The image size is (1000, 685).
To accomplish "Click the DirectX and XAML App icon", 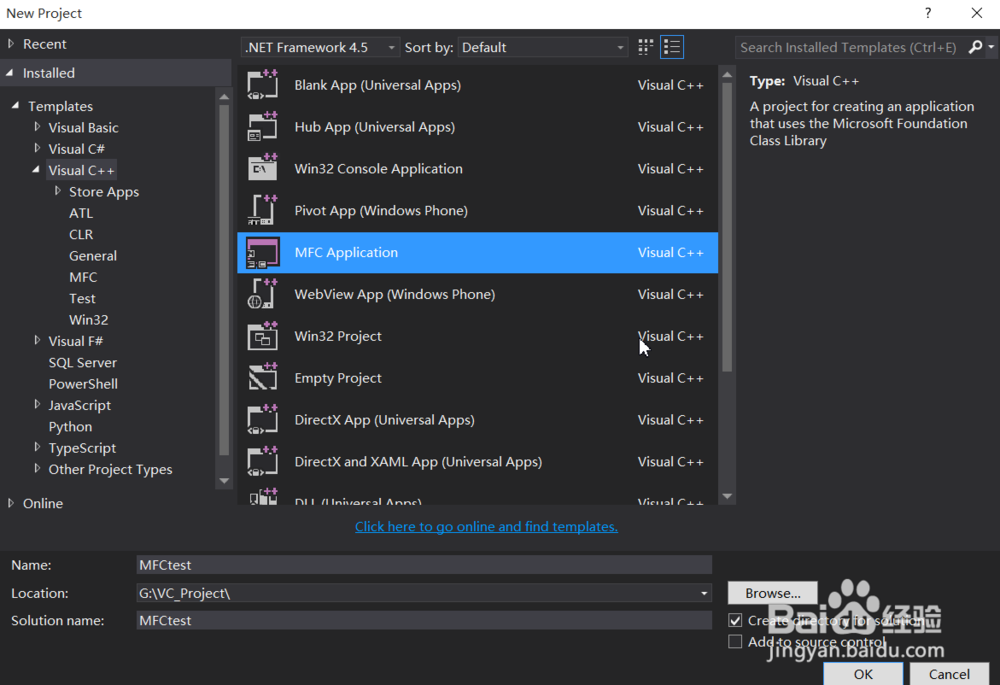I will coord(263,462).
